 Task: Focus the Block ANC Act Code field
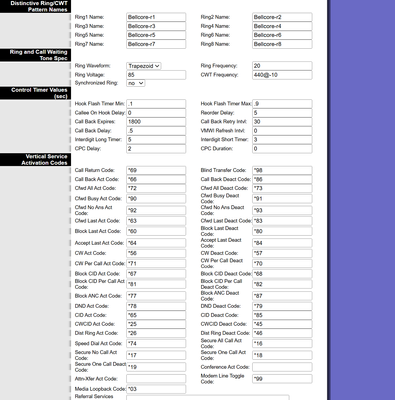(x=156, y=296)
